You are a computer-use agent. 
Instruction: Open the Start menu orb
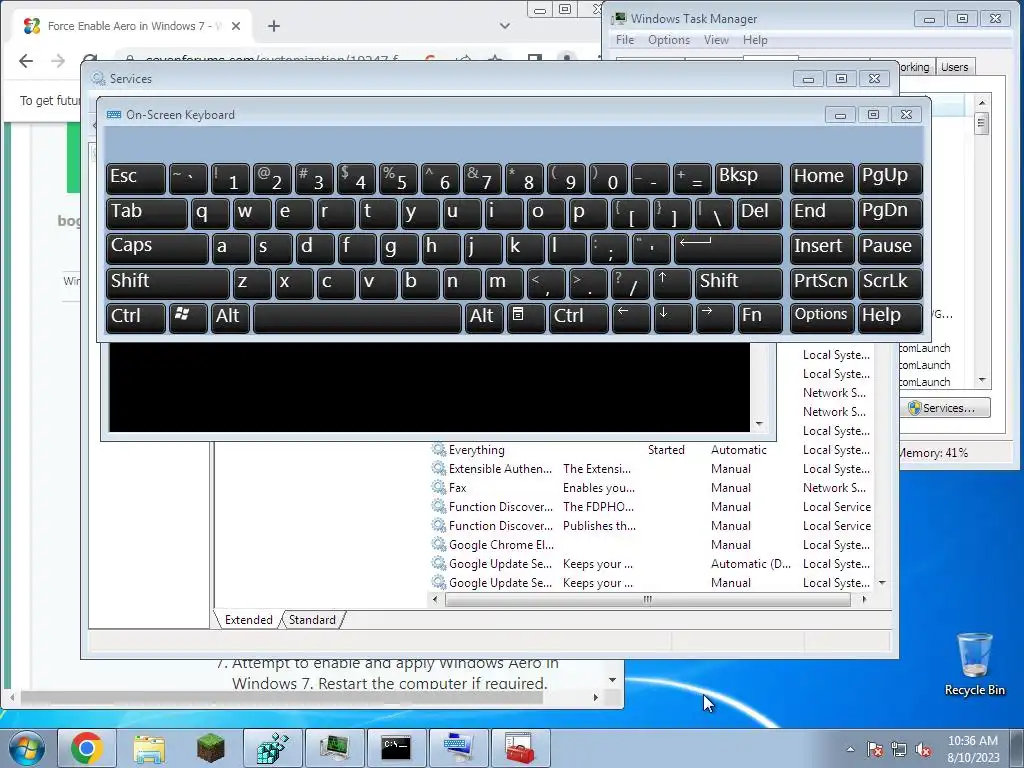click(x=26, y=748)
